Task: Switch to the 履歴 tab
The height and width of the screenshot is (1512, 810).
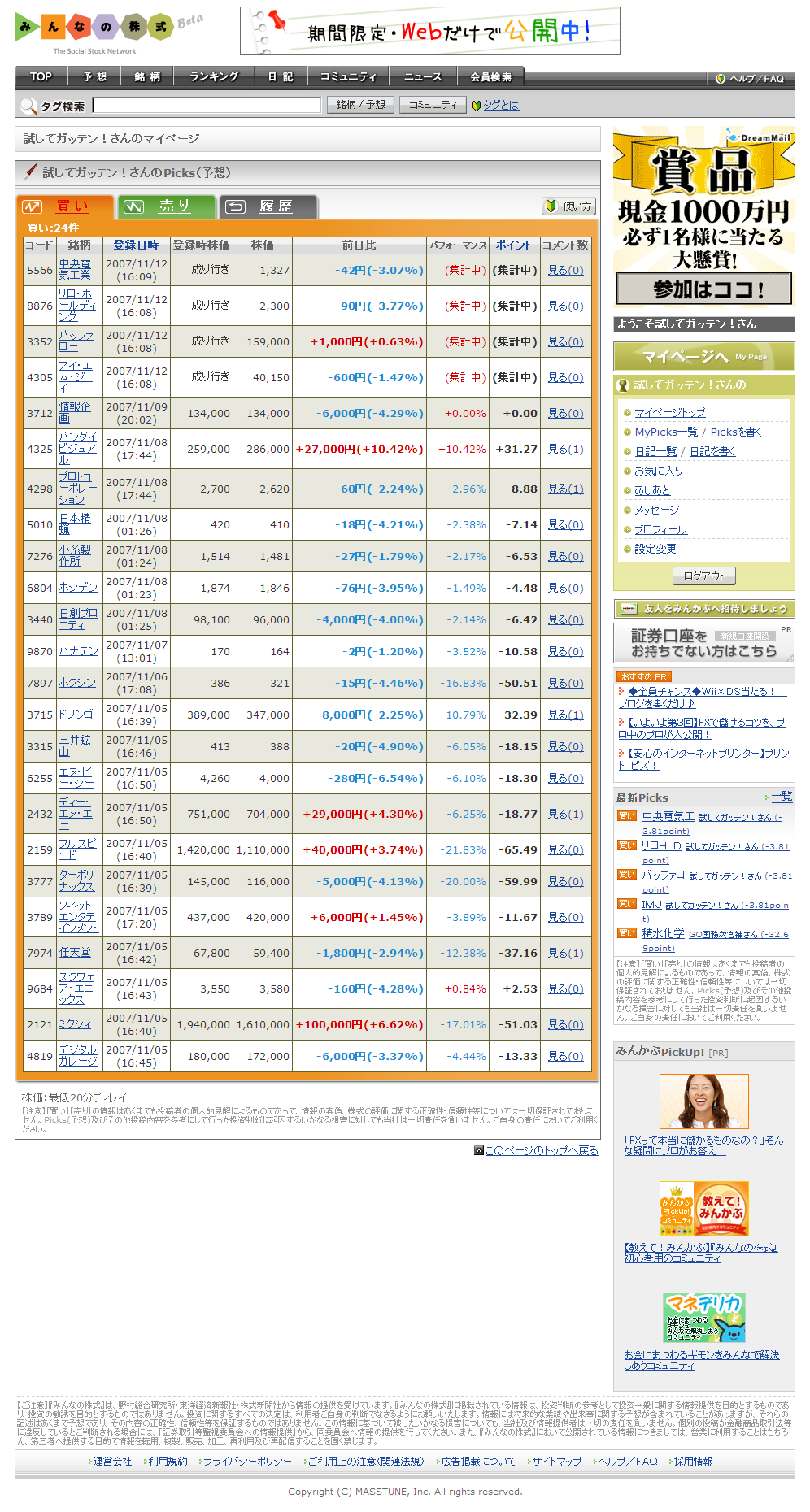Action: tap(268, 206)
